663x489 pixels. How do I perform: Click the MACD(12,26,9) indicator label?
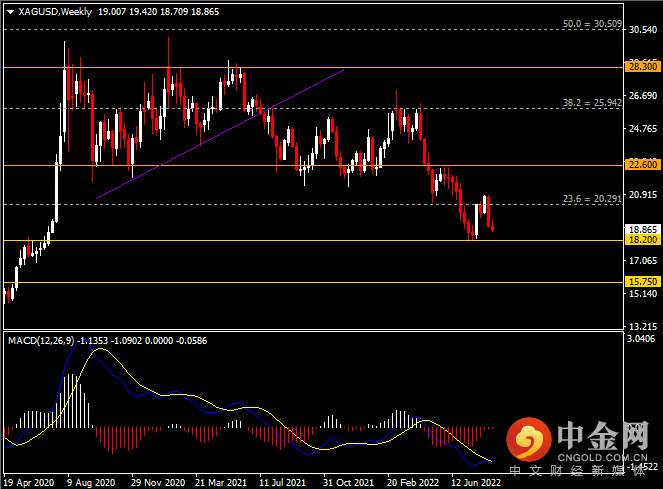pyautogui.click(x=37, y=341)
